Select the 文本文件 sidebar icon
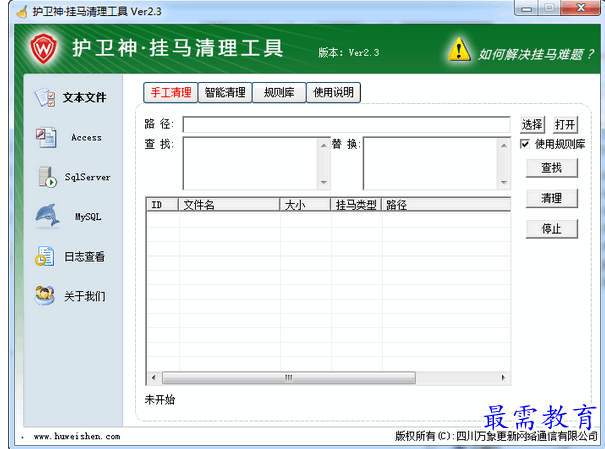605x449 pixels. click(x=44, y=98)
